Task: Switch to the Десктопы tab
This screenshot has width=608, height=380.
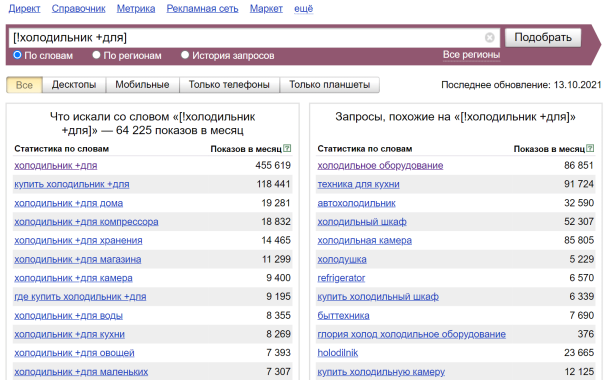Action: click(x=74, y=85)
